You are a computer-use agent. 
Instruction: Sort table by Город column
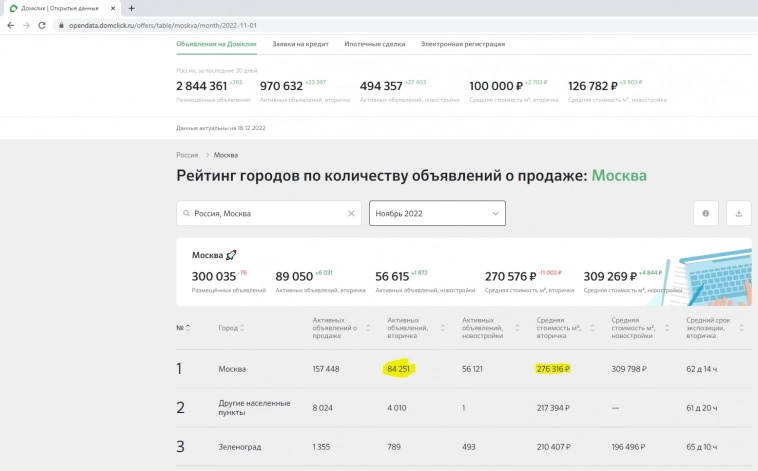[231, 328]
